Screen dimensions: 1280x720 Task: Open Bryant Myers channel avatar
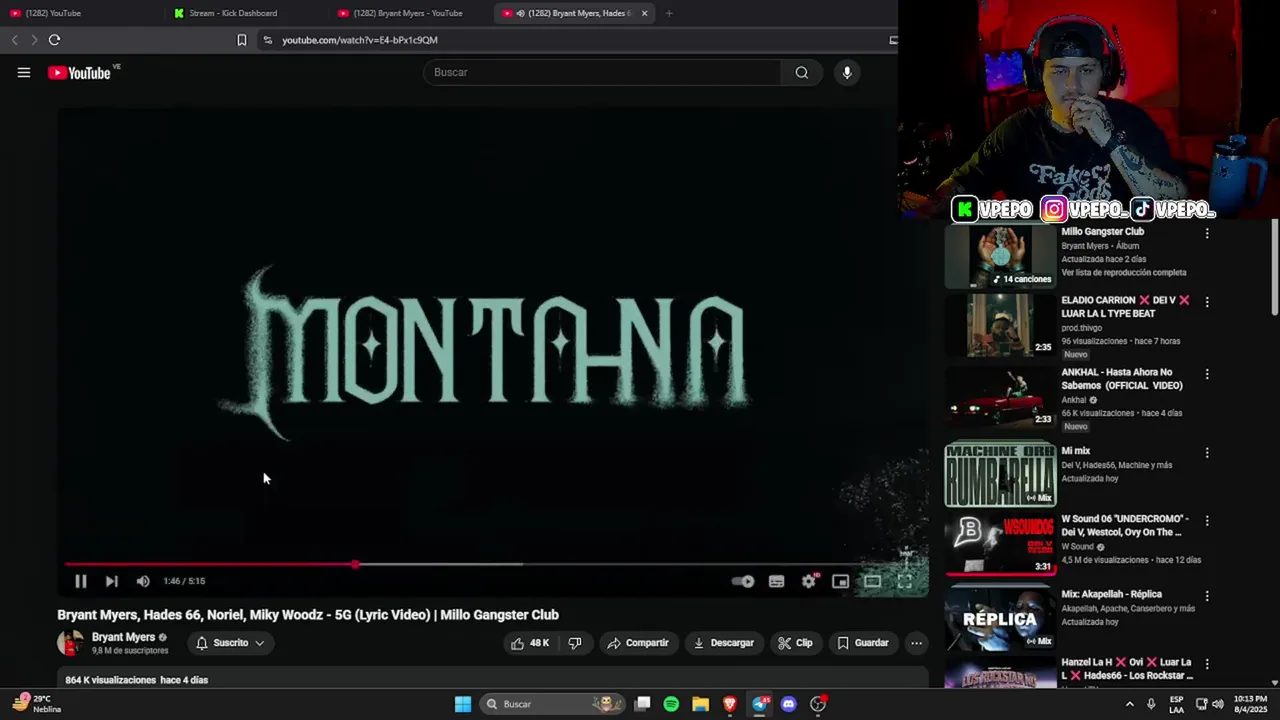pyautogui.click(x=70, y=643)
